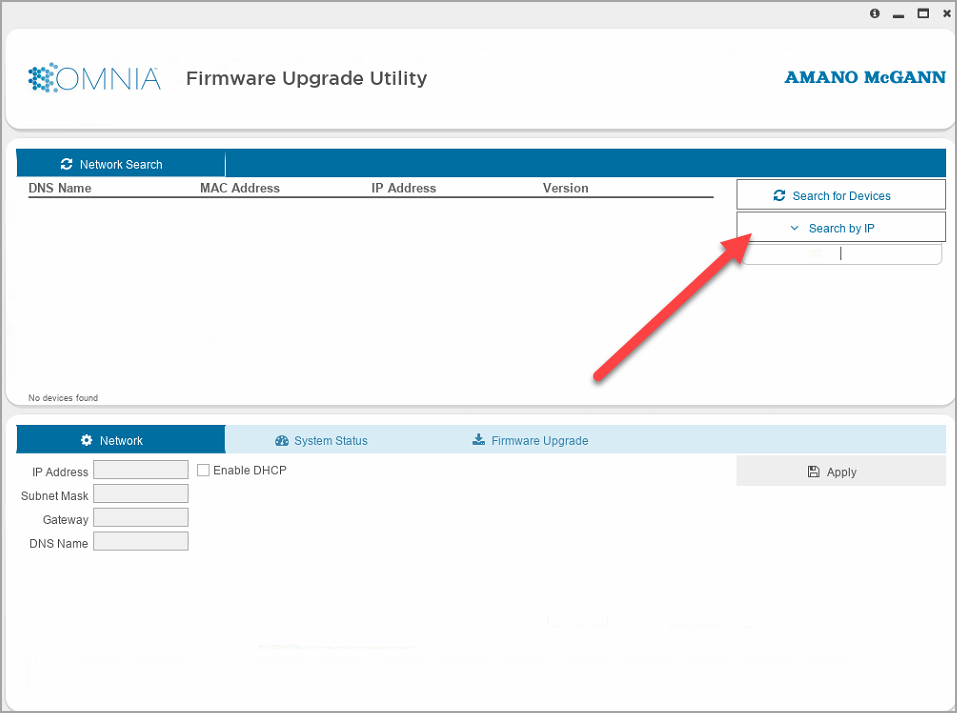Click the DNS Name column header
957x713 pixels.
[60, 188]
